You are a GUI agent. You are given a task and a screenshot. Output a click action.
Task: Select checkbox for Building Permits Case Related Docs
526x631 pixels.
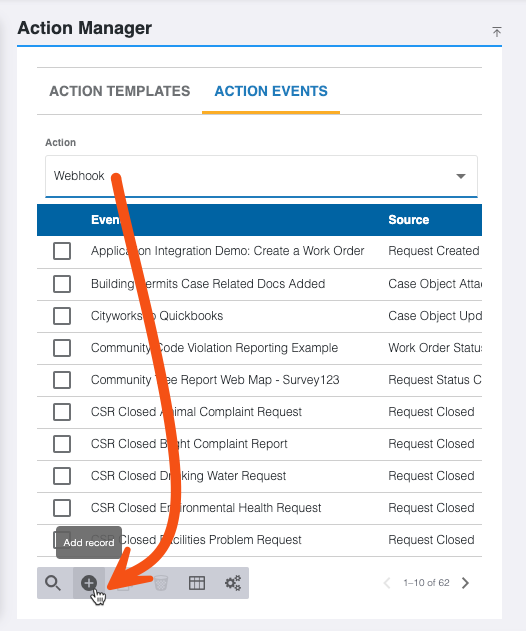click(62, 284)
